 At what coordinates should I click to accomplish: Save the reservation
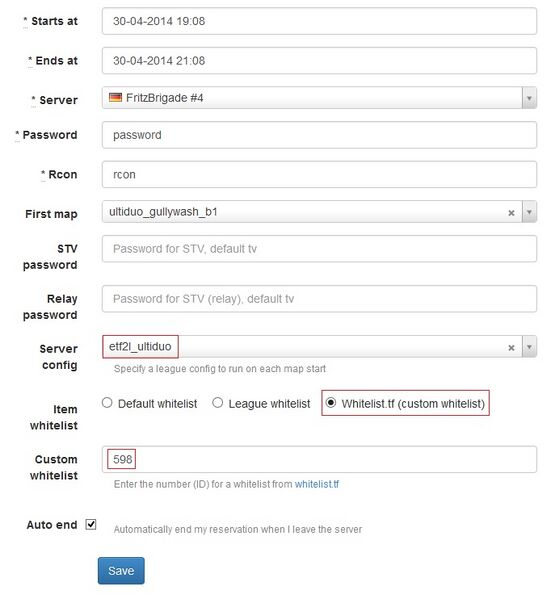pos(121,570)
